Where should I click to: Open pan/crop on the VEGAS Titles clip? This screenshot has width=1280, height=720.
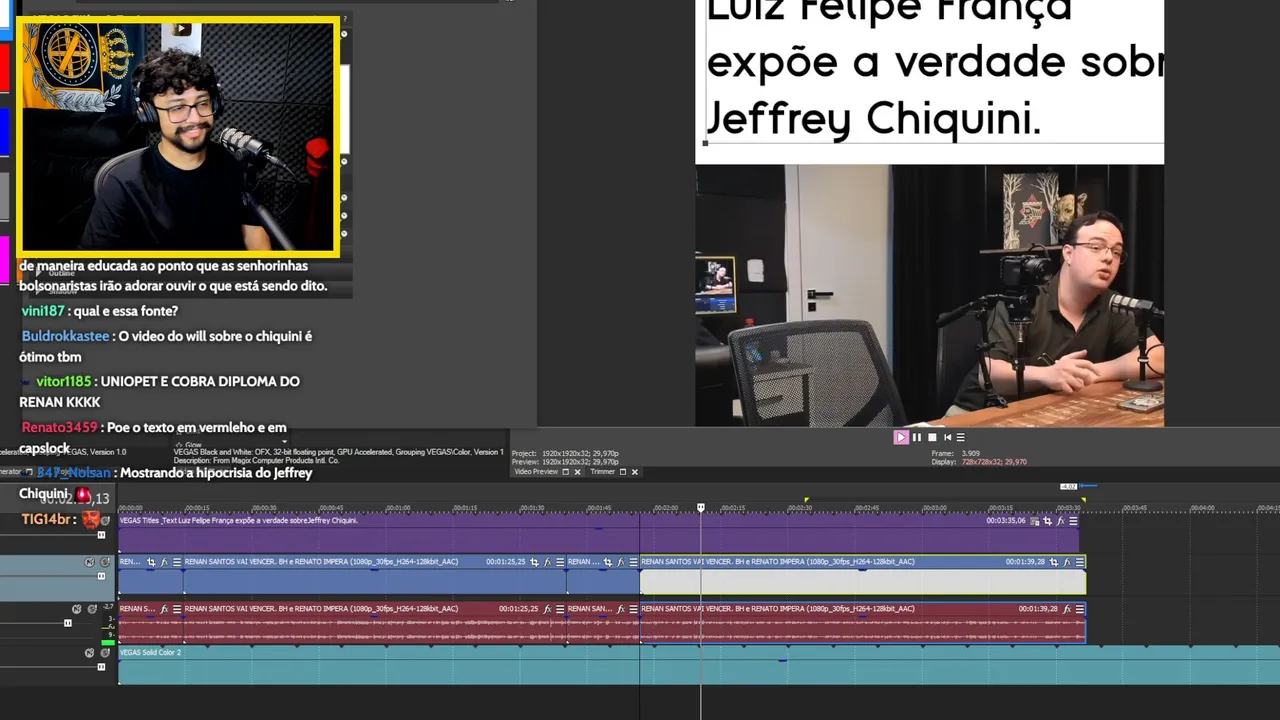click(x=1047, y=521)
